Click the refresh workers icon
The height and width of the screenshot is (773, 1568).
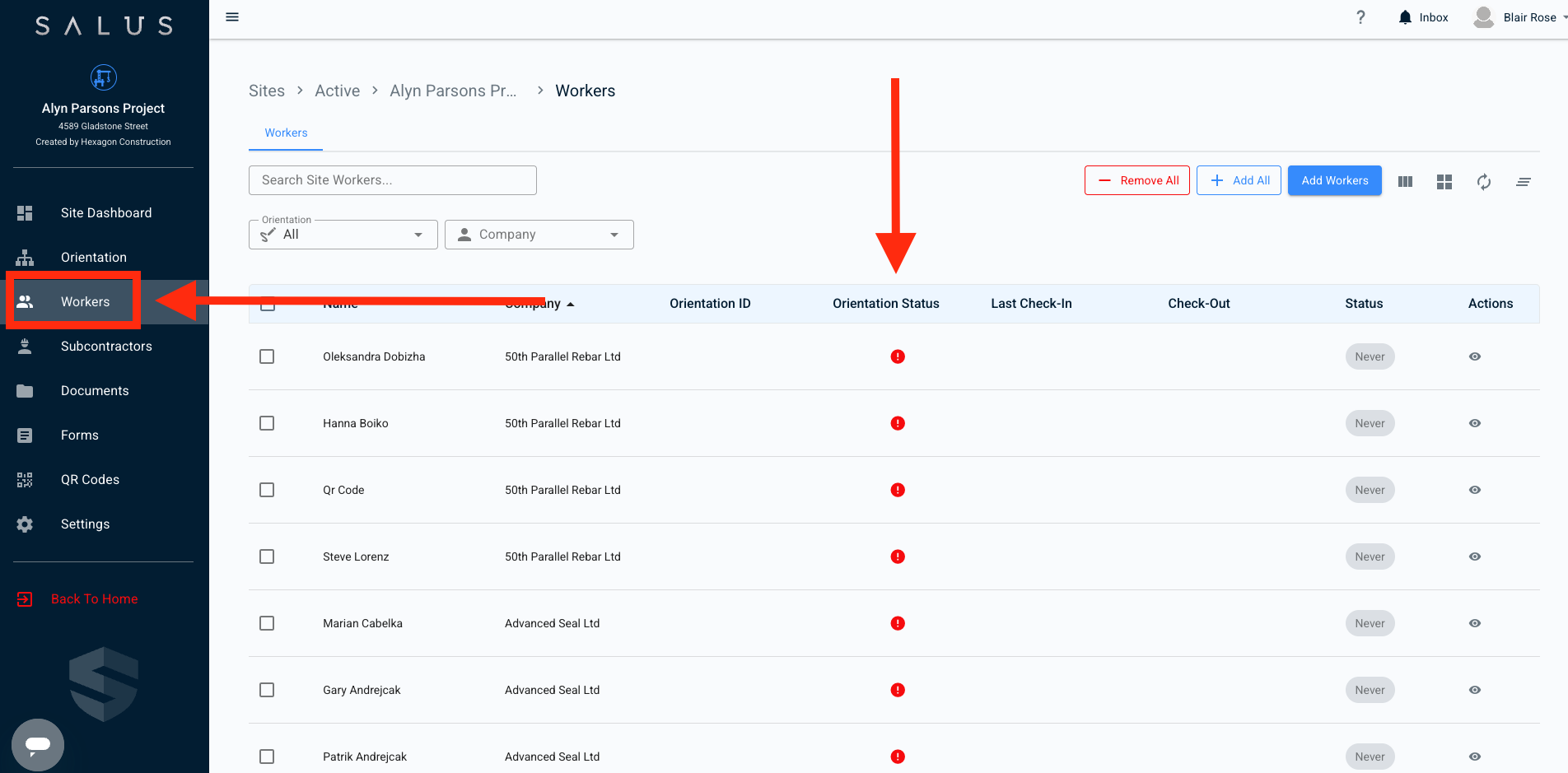tap(1483, 181)
